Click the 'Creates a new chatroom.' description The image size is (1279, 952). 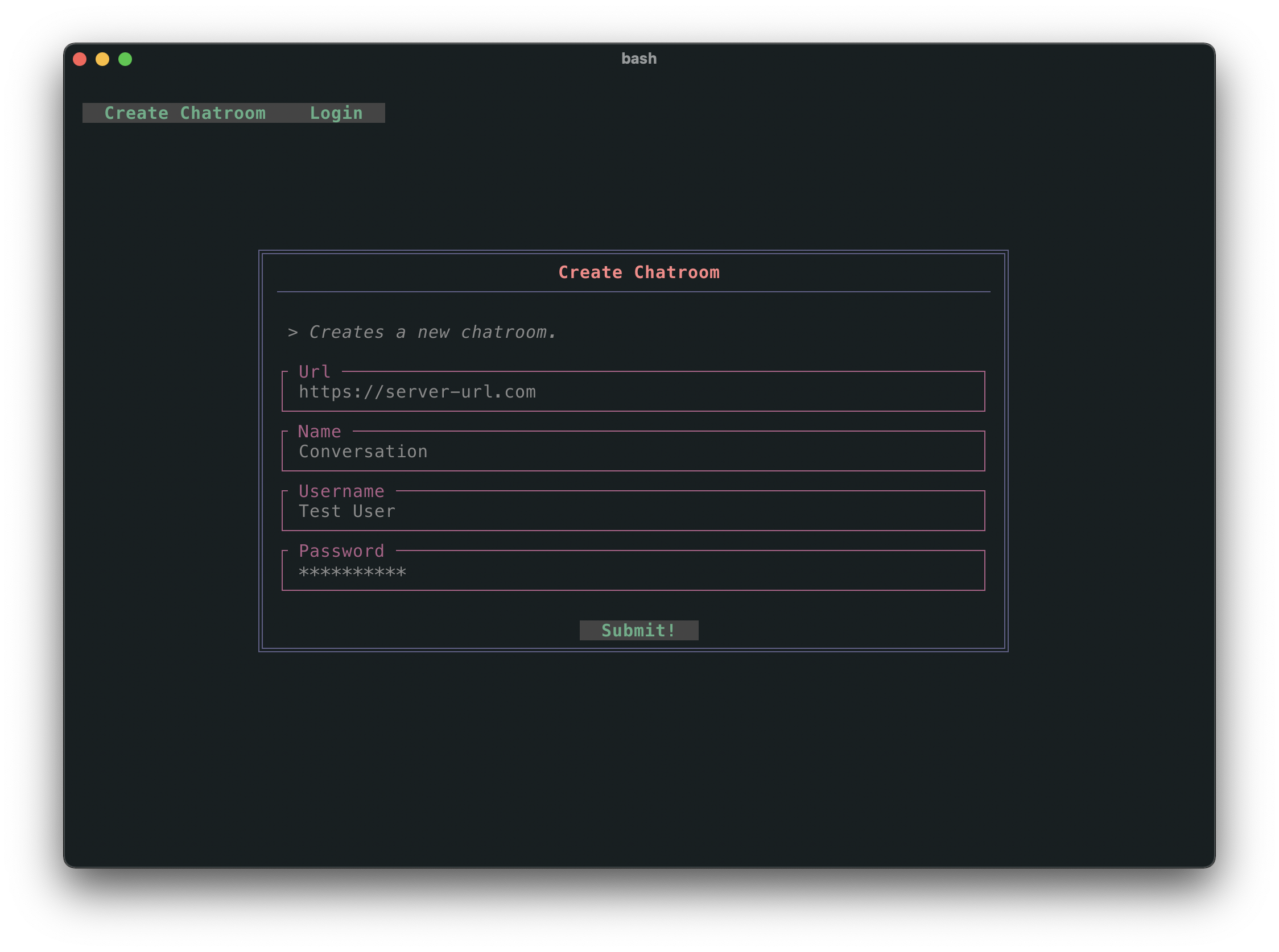point(432,333)
